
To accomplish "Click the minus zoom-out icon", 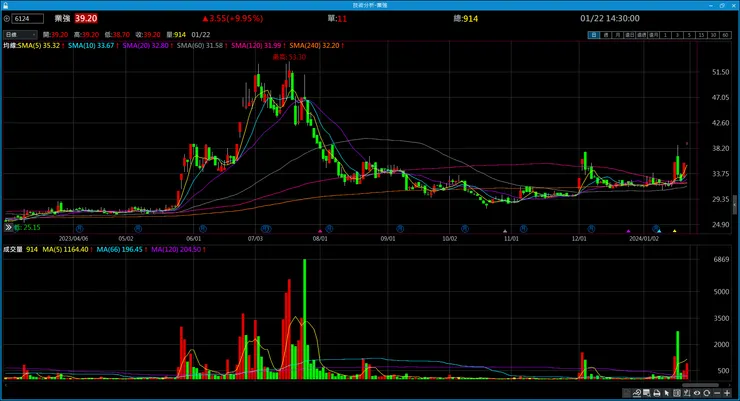I will click(x=717, y=393).
